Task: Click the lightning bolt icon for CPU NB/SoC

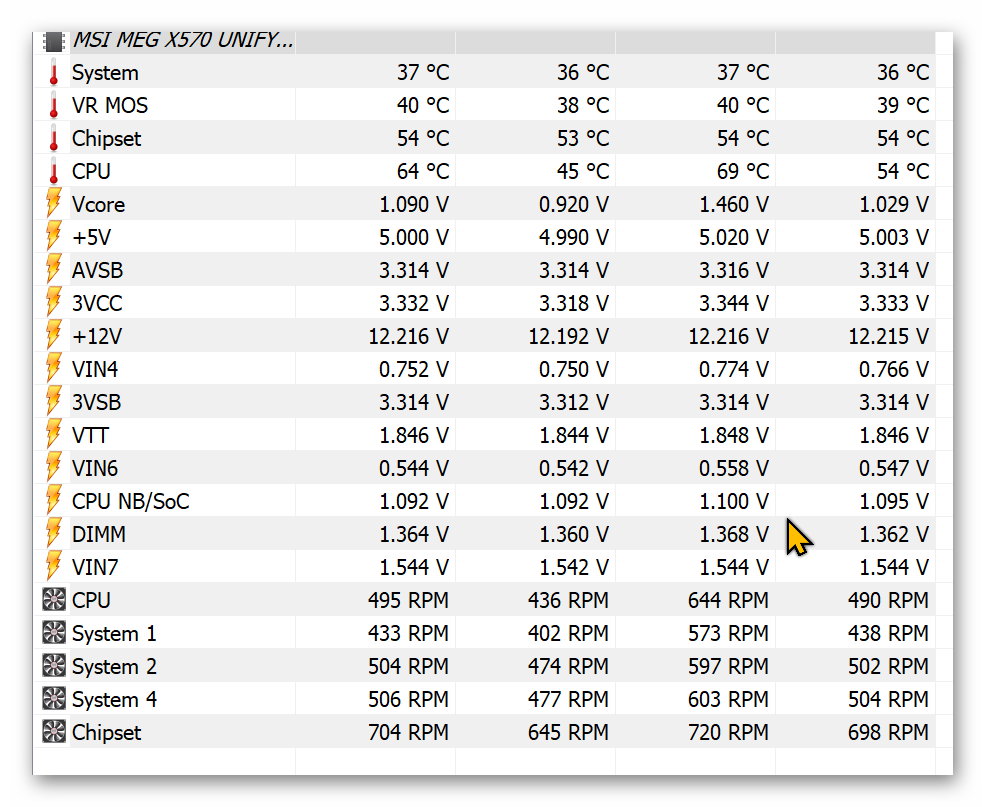Action: coord(54,501)
